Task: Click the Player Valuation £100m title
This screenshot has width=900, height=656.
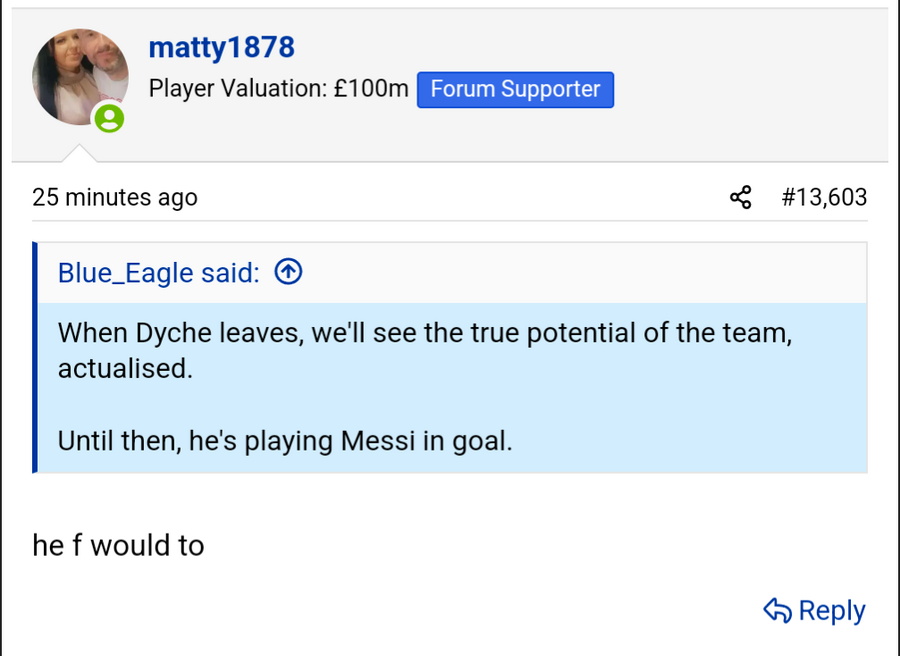Action: pos(278,89)
